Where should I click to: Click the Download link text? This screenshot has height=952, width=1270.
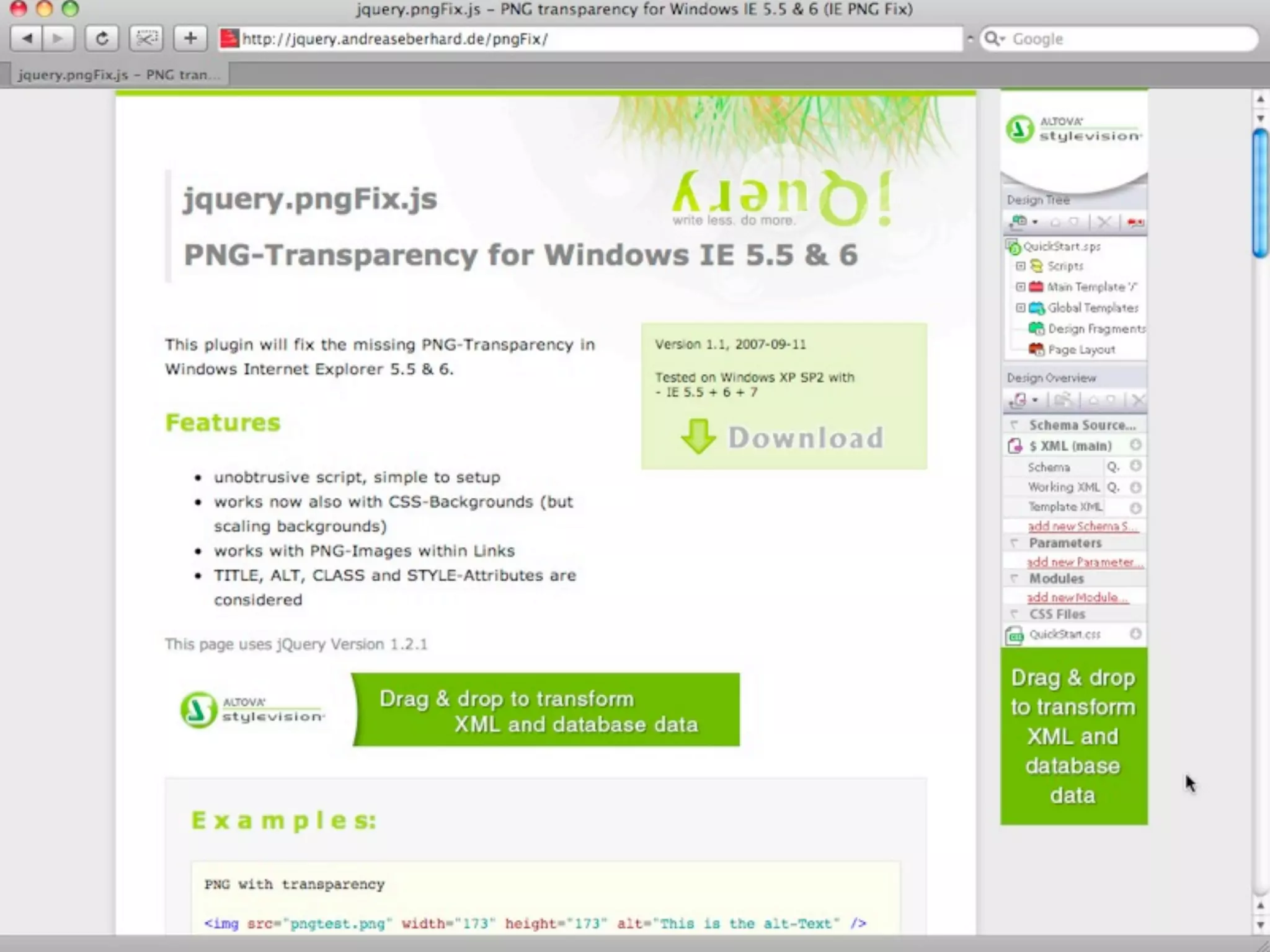pos(805,438)
